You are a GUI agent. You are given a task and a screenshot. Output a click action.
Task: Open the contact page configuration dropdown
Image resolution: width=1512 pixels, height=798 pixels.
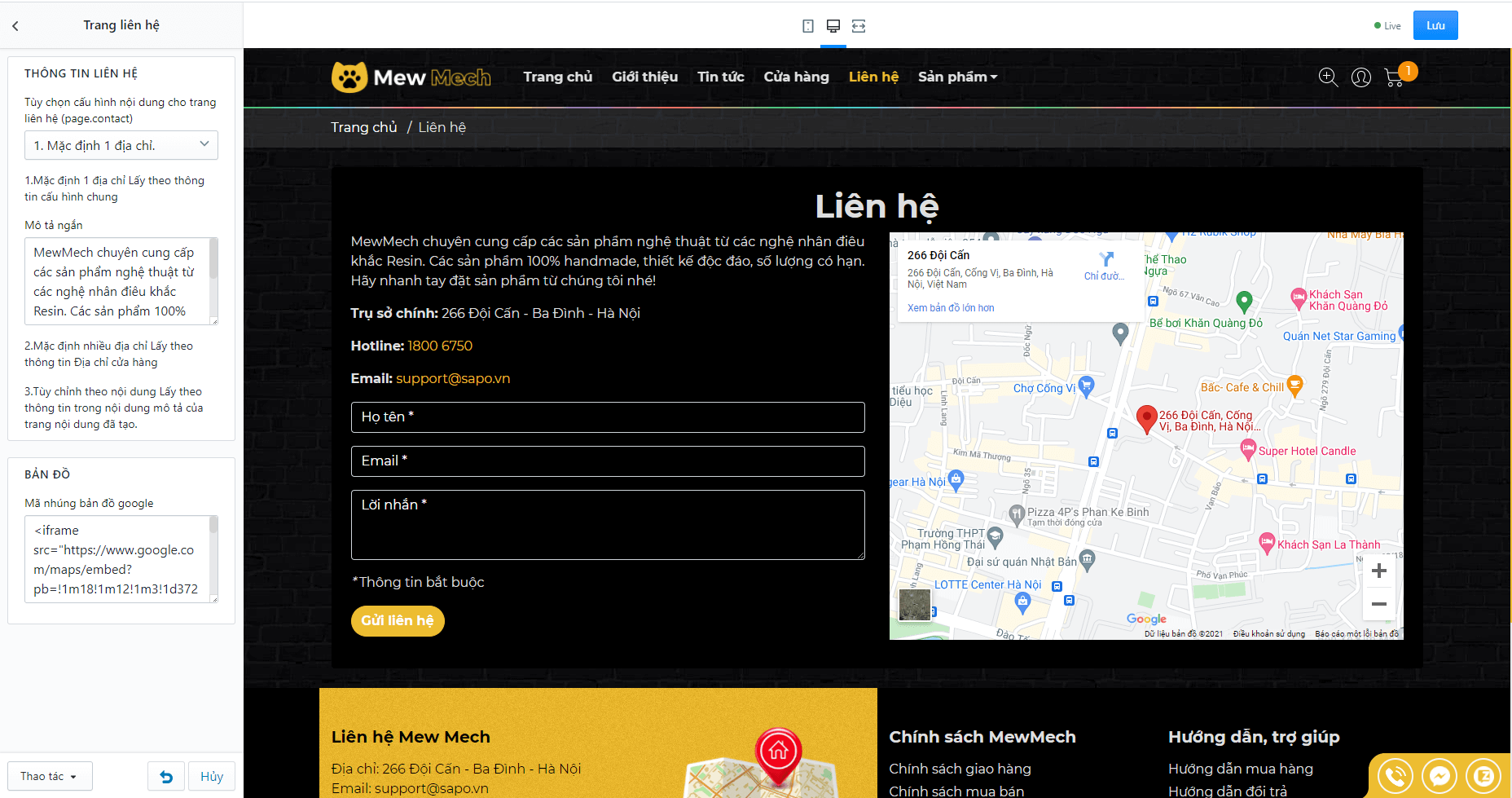pyautogui.click(x=121, y=145)
